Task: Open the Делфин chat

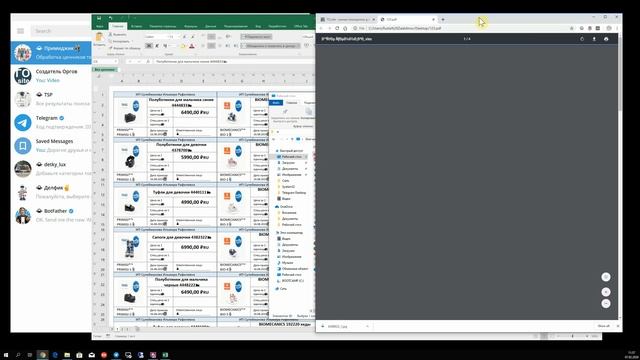Action: [51, 192]
